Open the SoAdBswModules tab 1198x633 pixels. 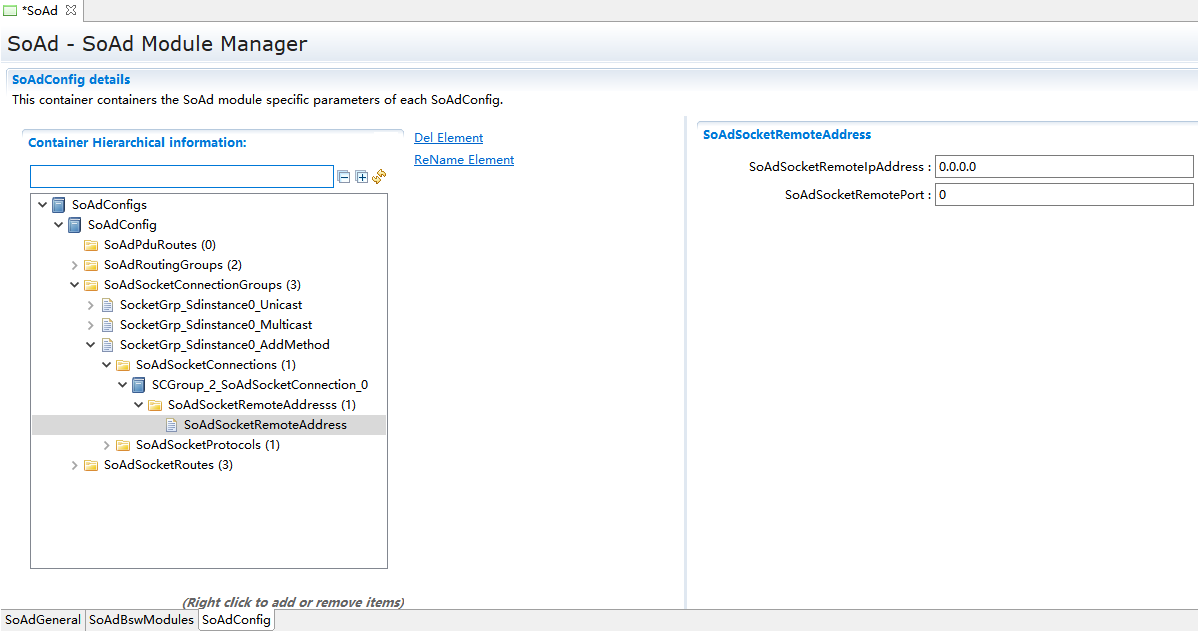pos(141,620)
